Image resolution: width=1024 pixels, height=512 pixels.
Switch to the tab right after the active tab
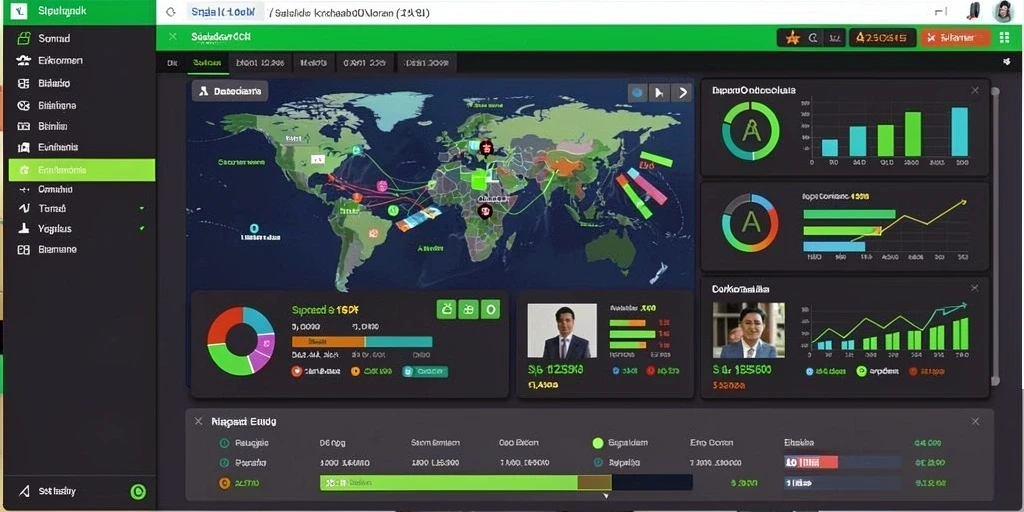pos(260,63)
